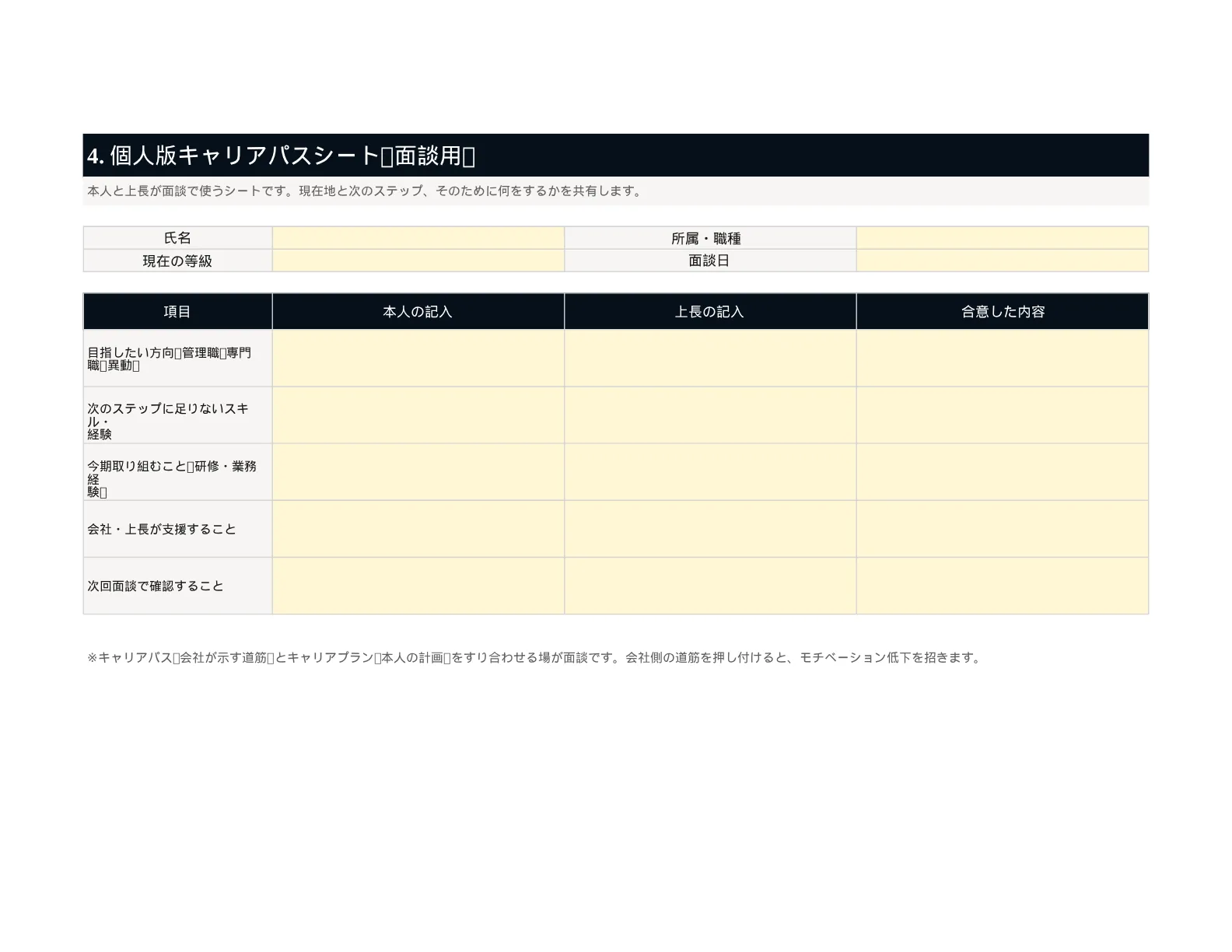Image resolution: width=1232 pixels, height=952 pixels.
Task: Click 本人の記入 cell in 次のステップに足りないスキル row
Action: 418,415
